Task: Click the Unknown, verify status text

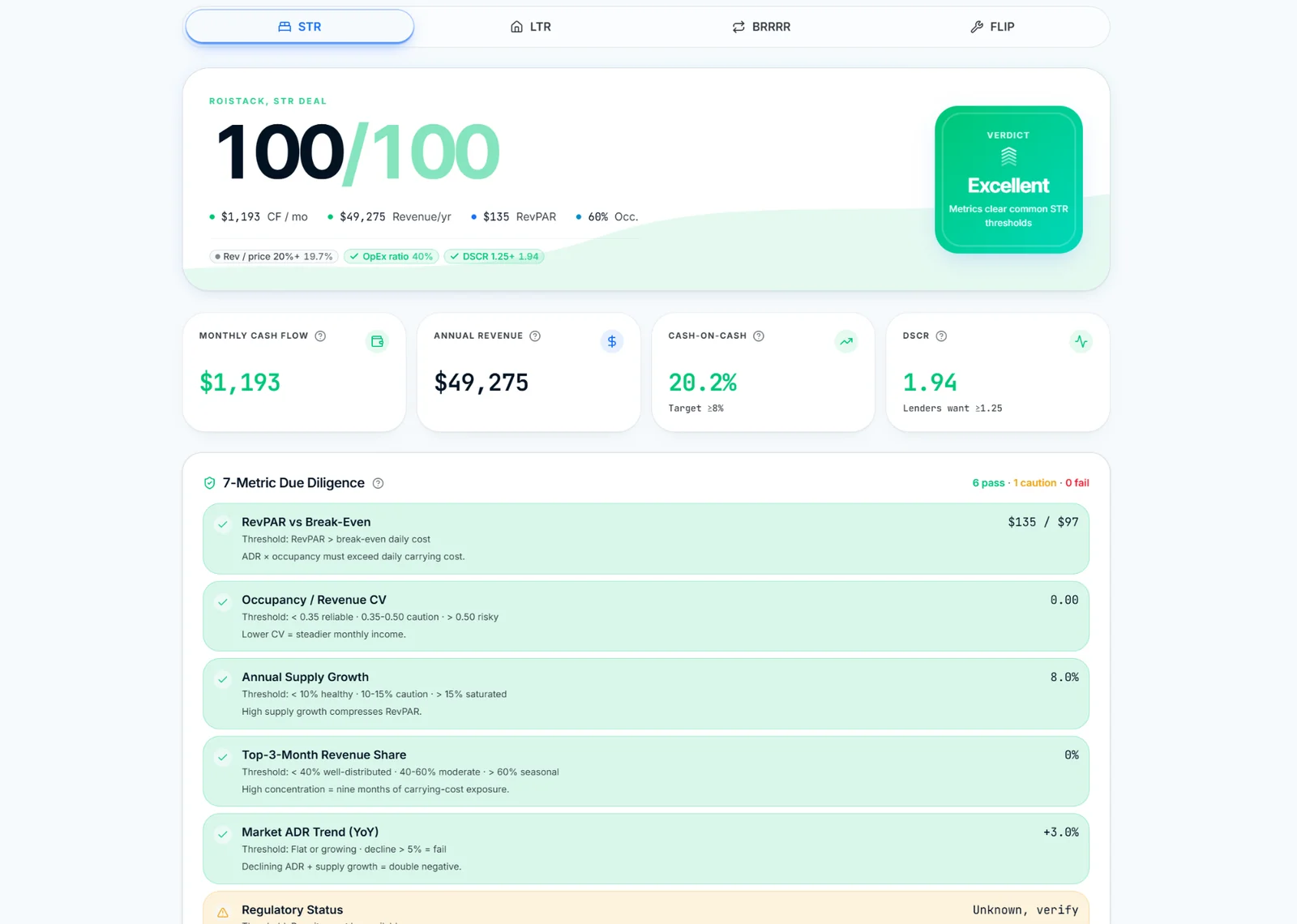Action: point(1025,910)
